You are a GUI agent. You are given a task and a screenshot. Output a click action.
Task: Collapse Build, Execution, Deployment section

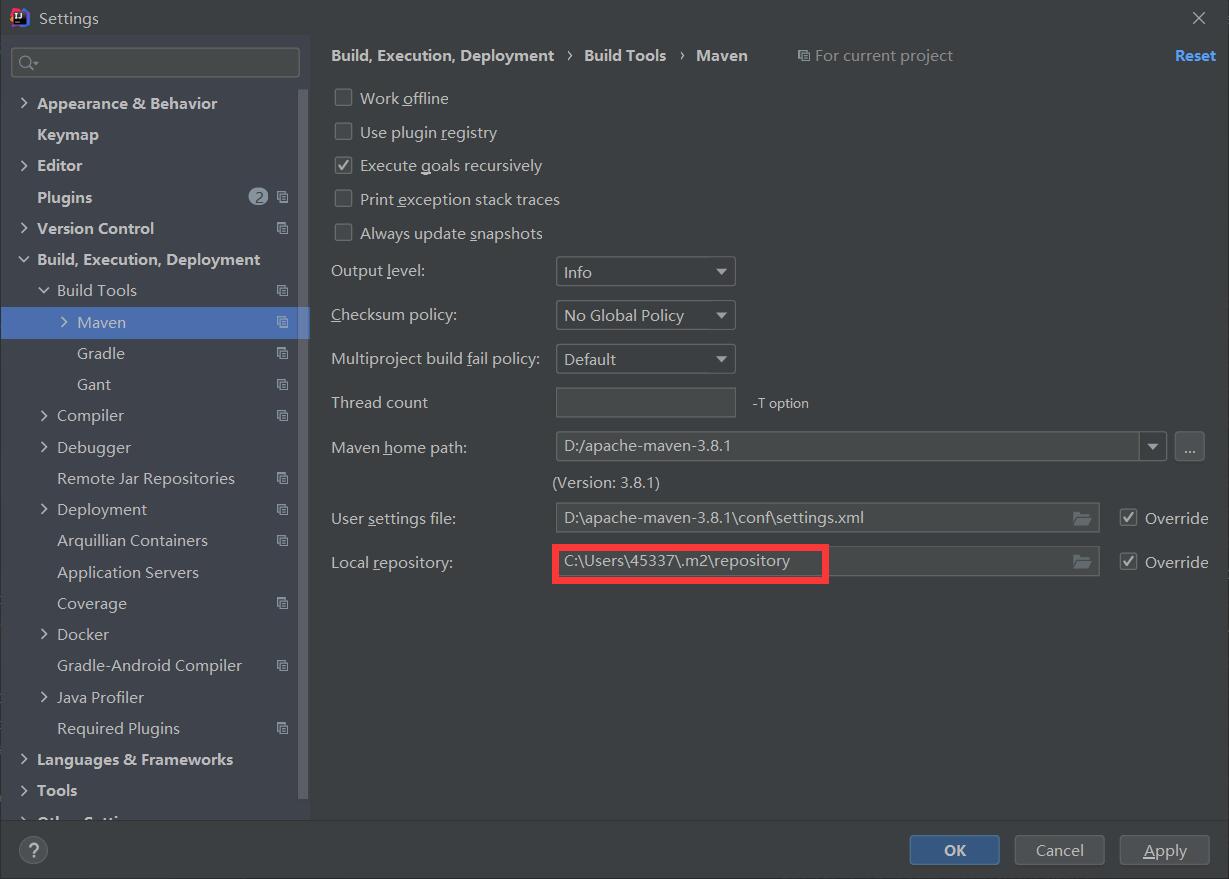tap(24, 259)
